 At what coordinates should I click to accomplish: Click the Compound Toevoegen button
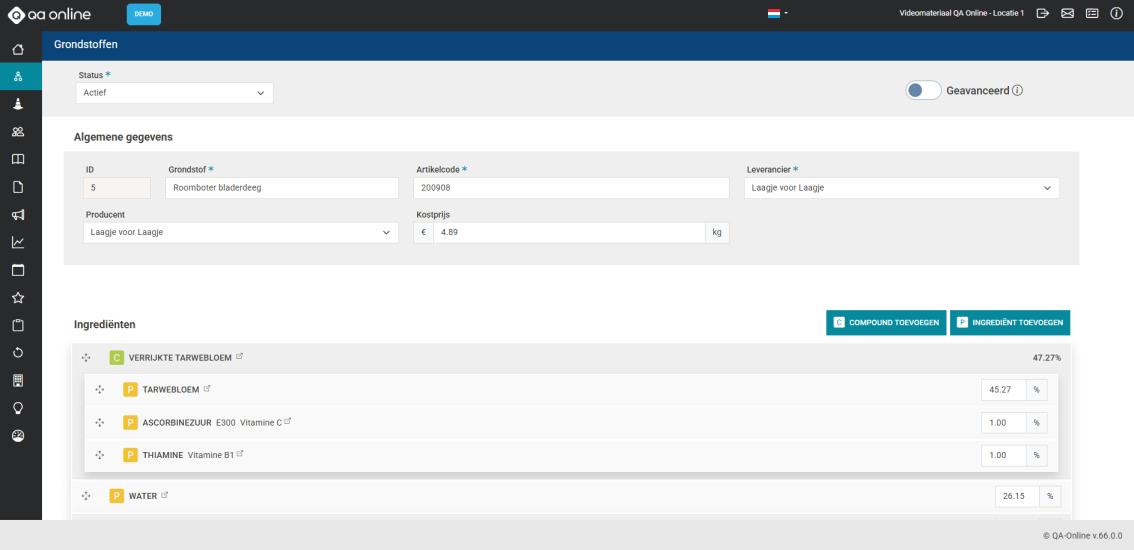pos(886,322)
